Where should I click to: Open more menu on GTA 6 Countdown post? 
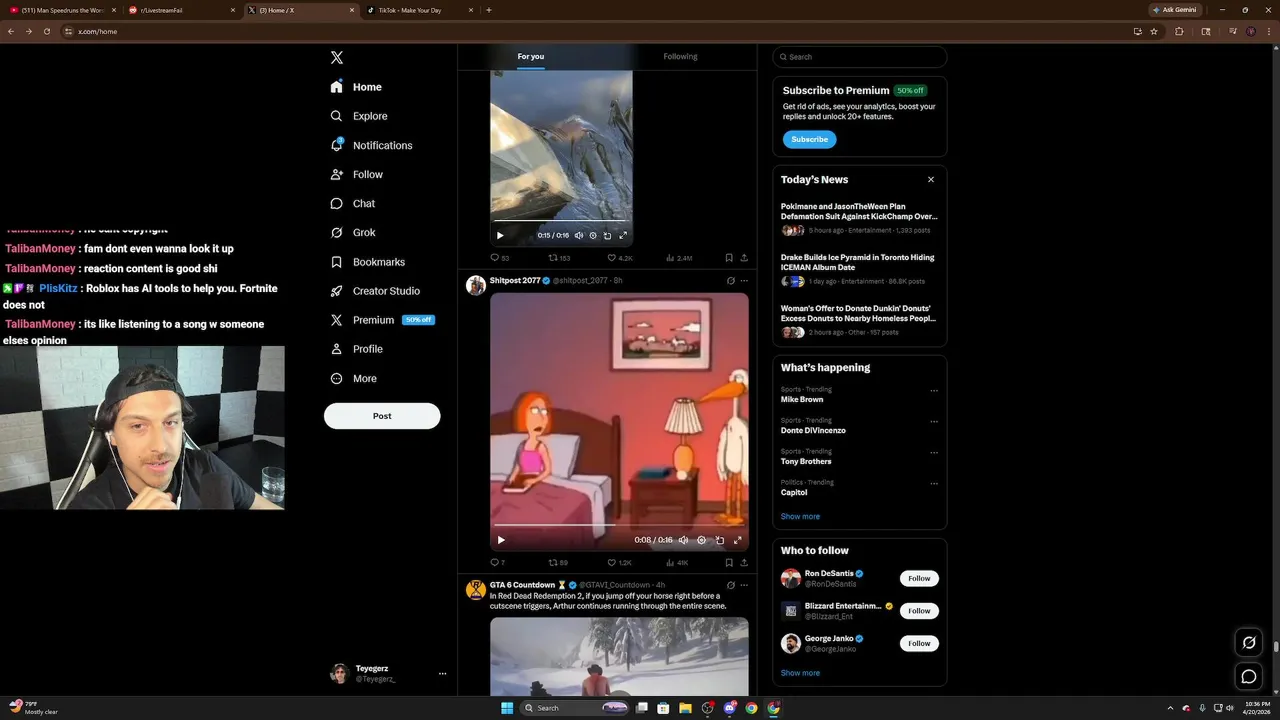744,585
